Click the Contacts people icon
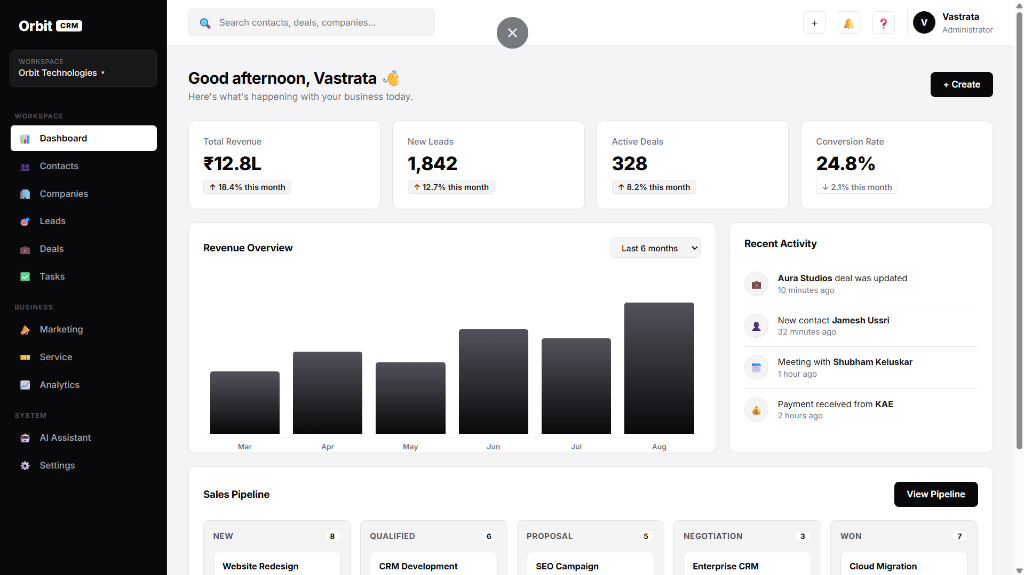 25,167
